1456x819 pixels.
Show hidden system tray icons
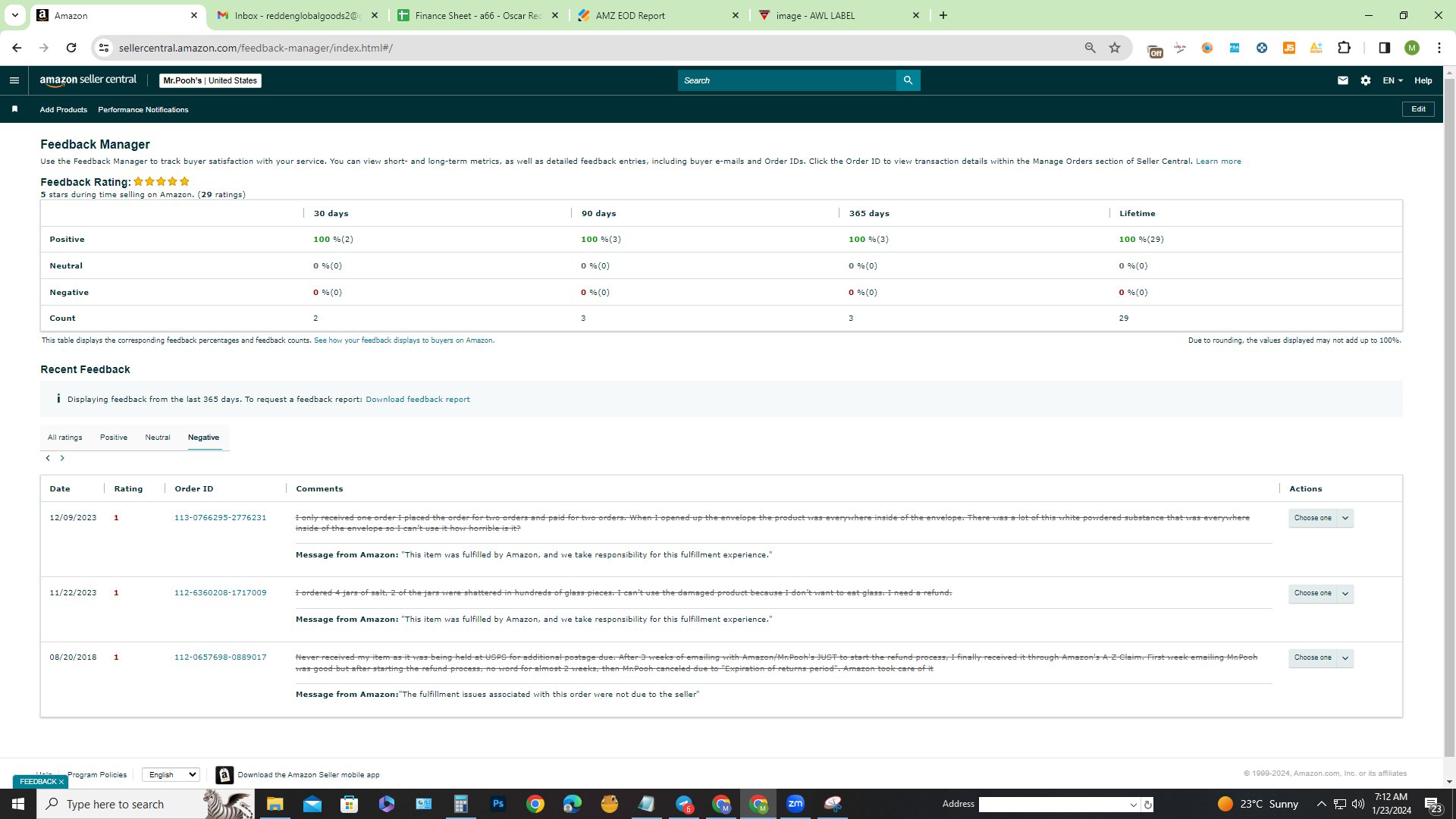(1321, 804)
